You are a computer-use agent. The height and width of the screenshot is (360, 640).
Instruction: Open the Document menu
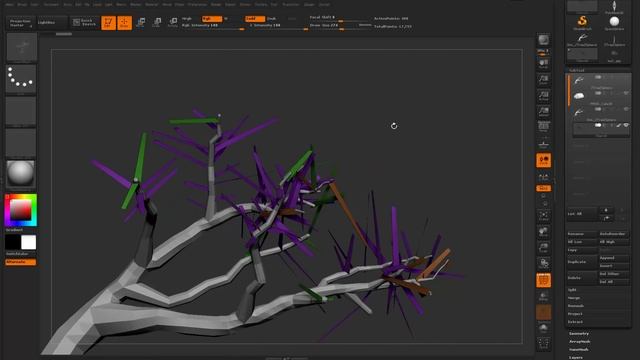51,4
